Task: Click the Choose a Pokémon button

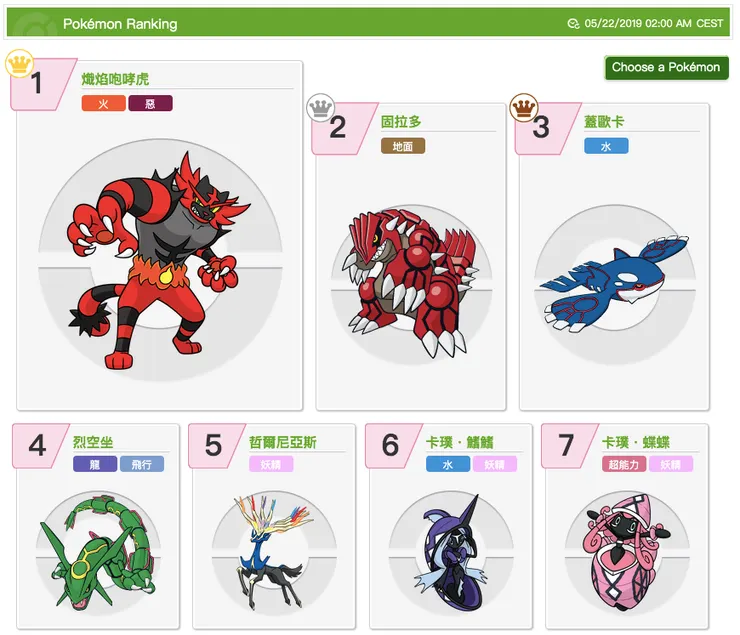Action: (x=666, y=67)
